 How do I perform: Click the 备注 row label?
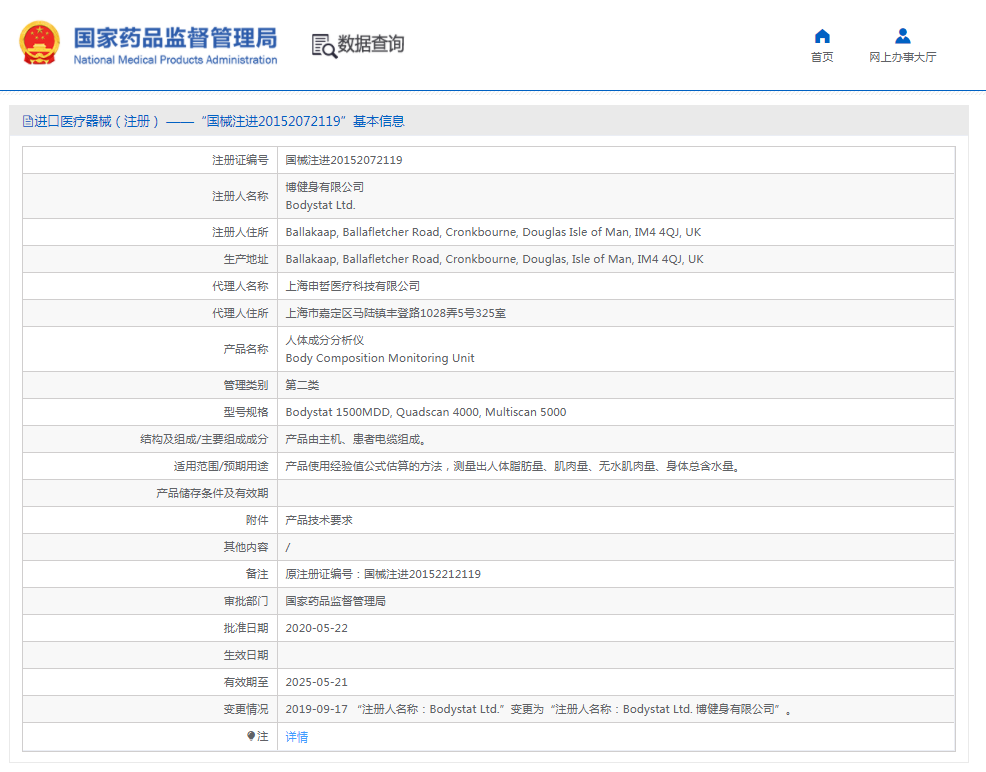pos(257,574)
